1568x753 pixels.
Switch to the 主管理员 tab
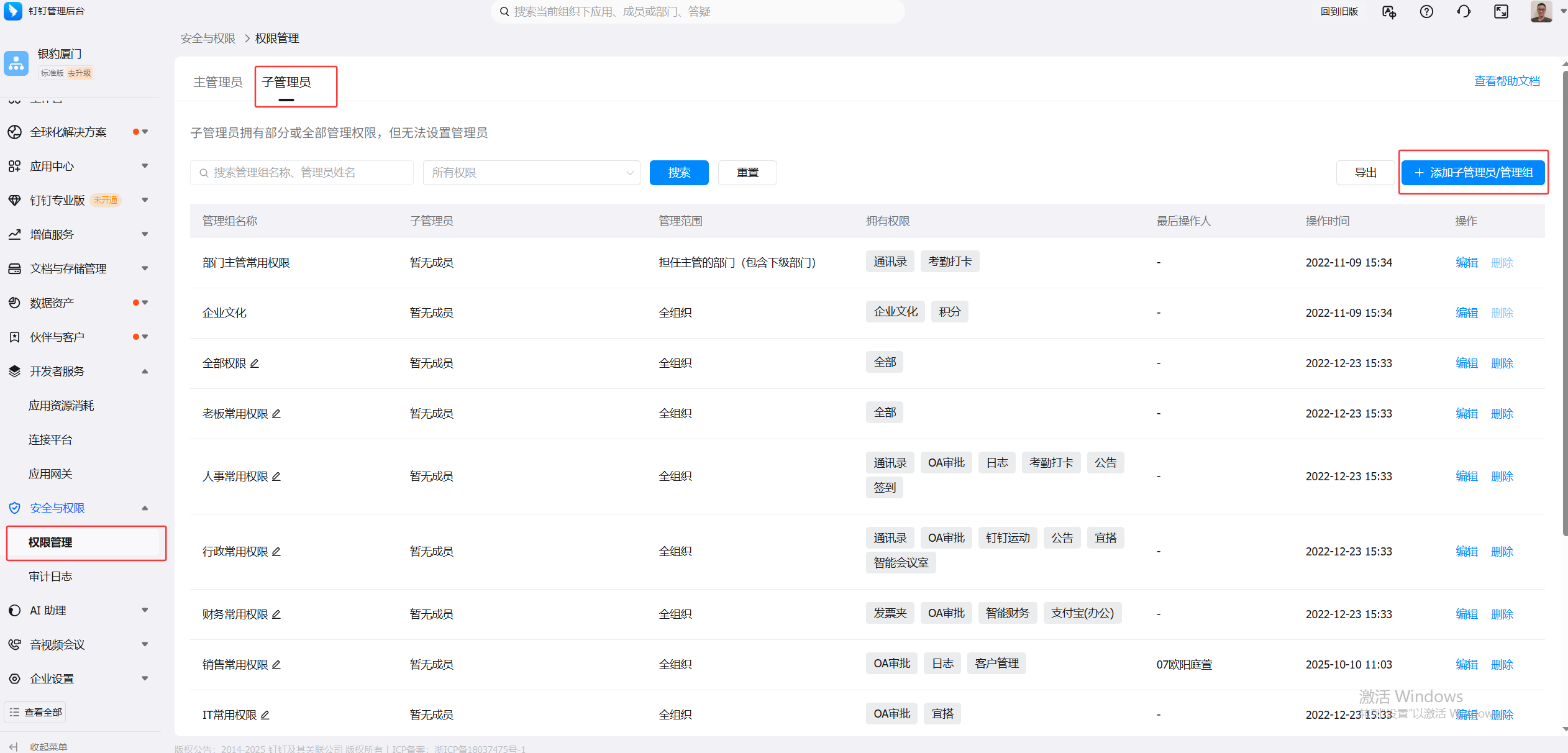pos(217,81)
